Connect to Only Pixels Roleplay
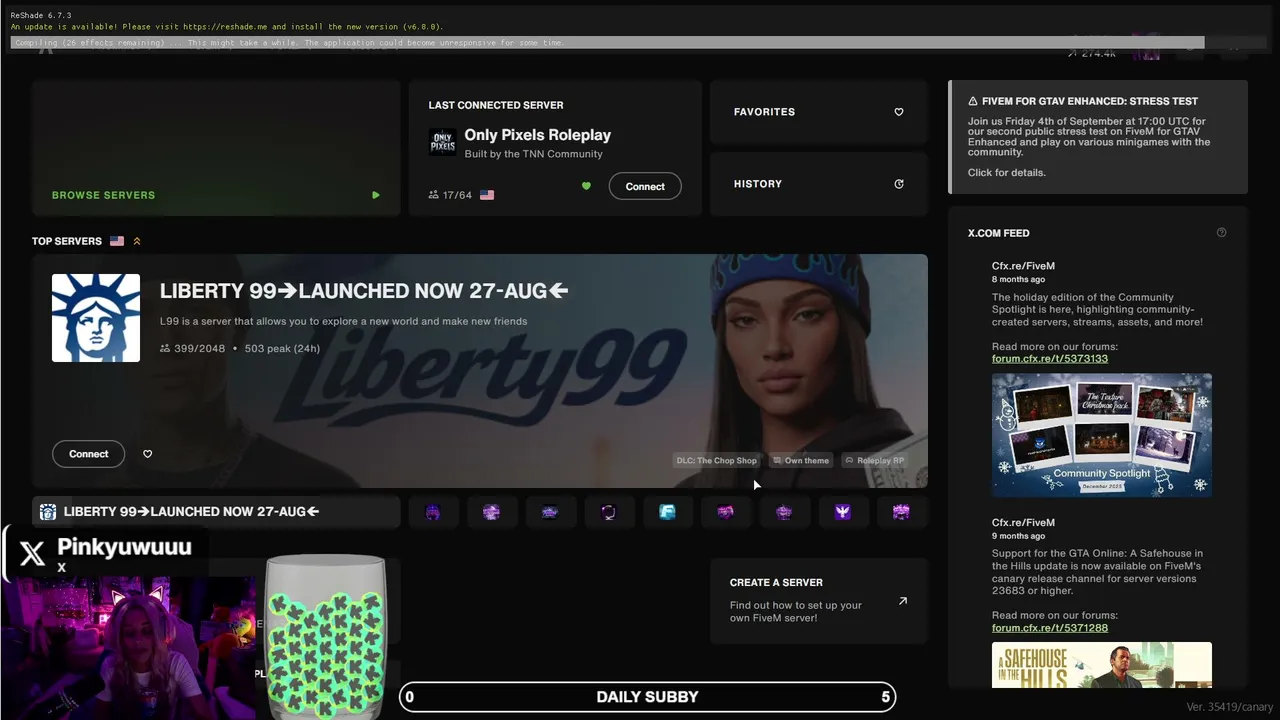Screen dimensions: 1280x720 point(645,186)
